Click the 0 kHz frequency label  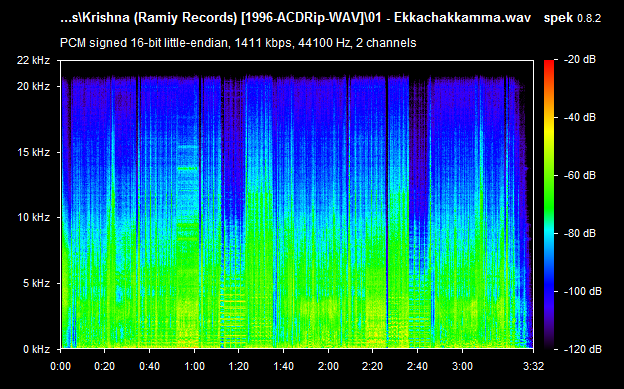pos(36,349)
